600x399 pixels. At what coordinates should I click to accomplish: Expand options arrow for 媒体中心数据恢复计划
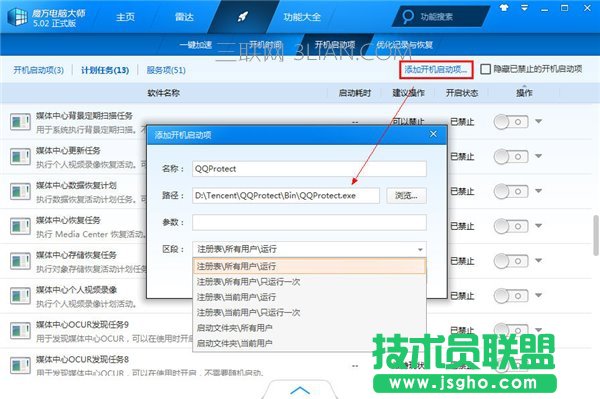[538, 191]
